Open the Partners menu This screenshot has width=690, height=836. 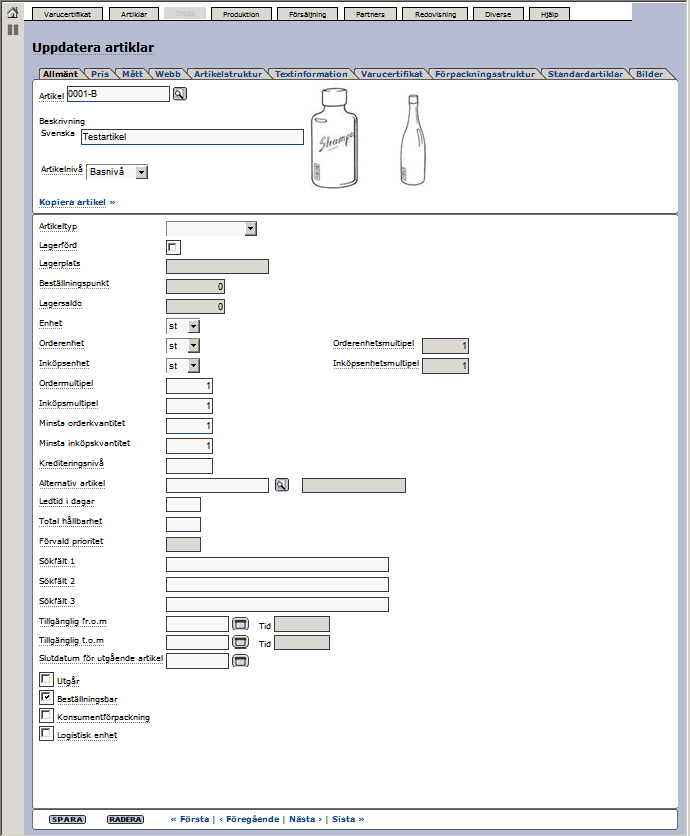[370, 14]
